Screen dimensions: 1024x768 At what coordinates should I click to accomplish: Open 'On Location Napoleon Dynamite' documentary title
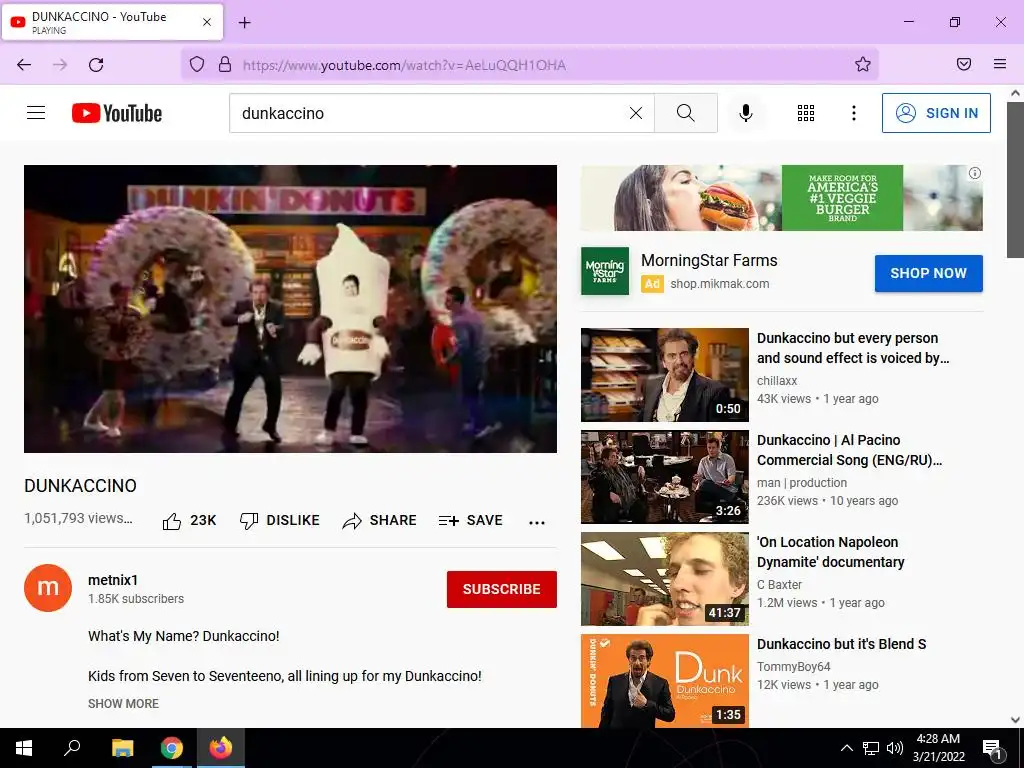pos(831,552)
